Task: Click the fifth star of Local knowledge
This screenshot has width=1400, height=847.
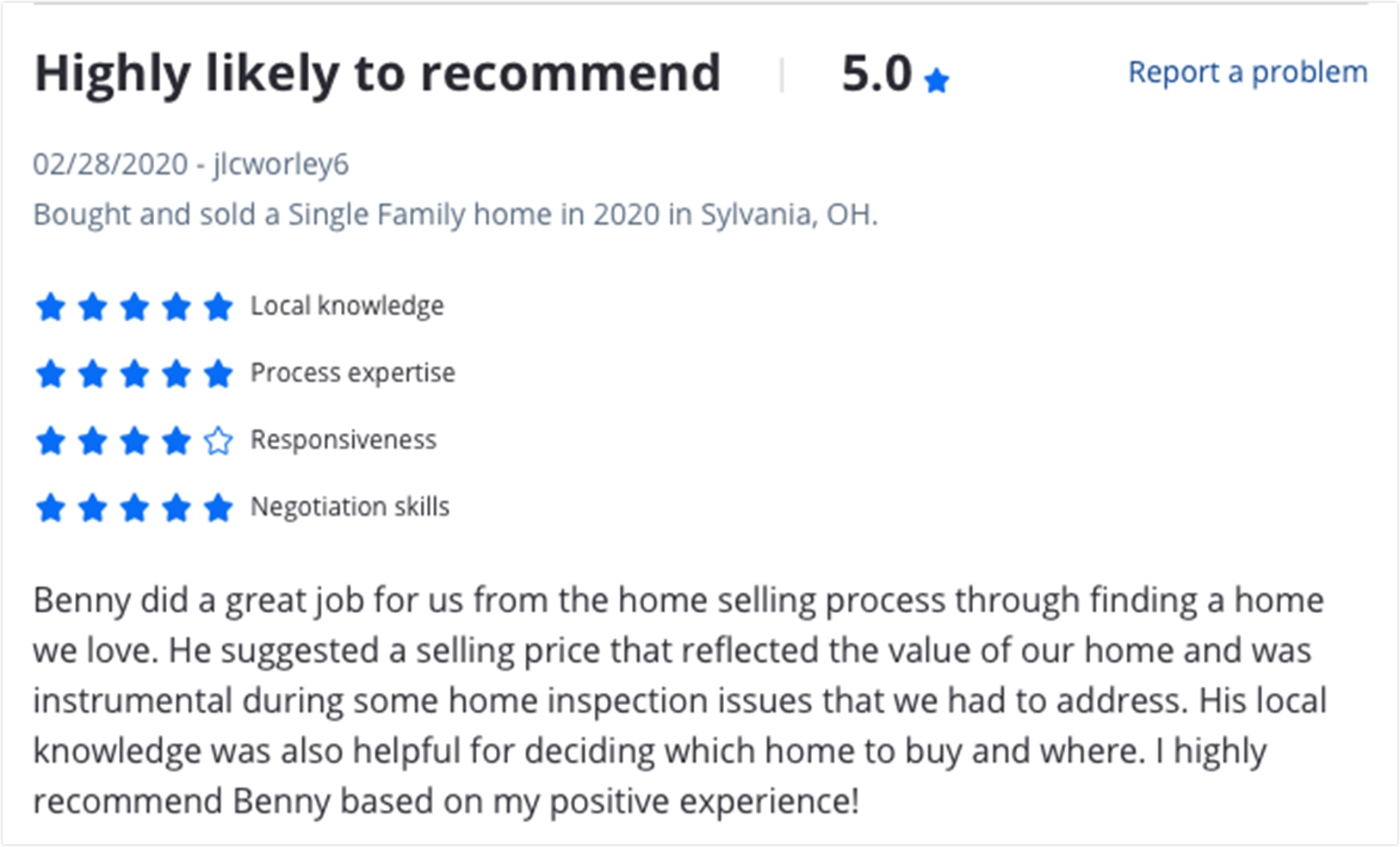Action: [x=219, y=306]
